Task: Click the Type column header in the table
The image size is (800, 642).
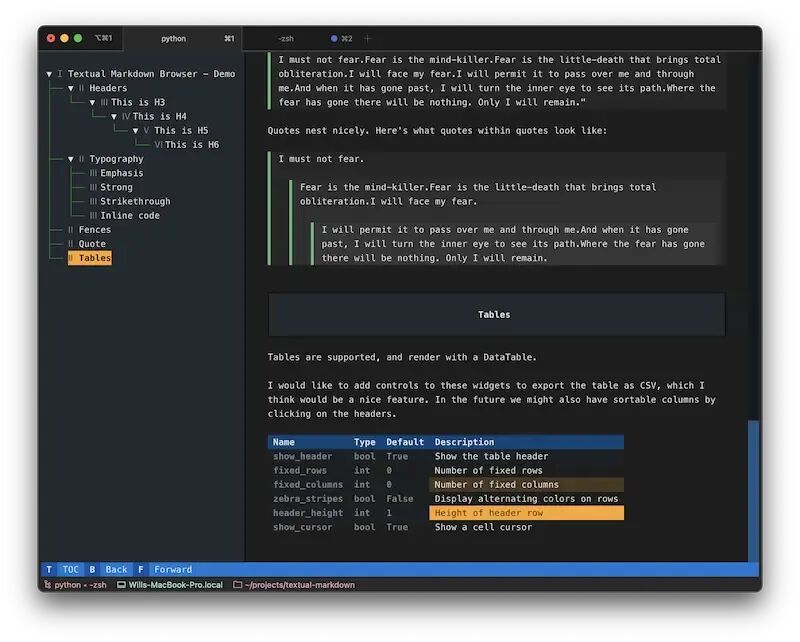Action: click(x=364, y=442)
